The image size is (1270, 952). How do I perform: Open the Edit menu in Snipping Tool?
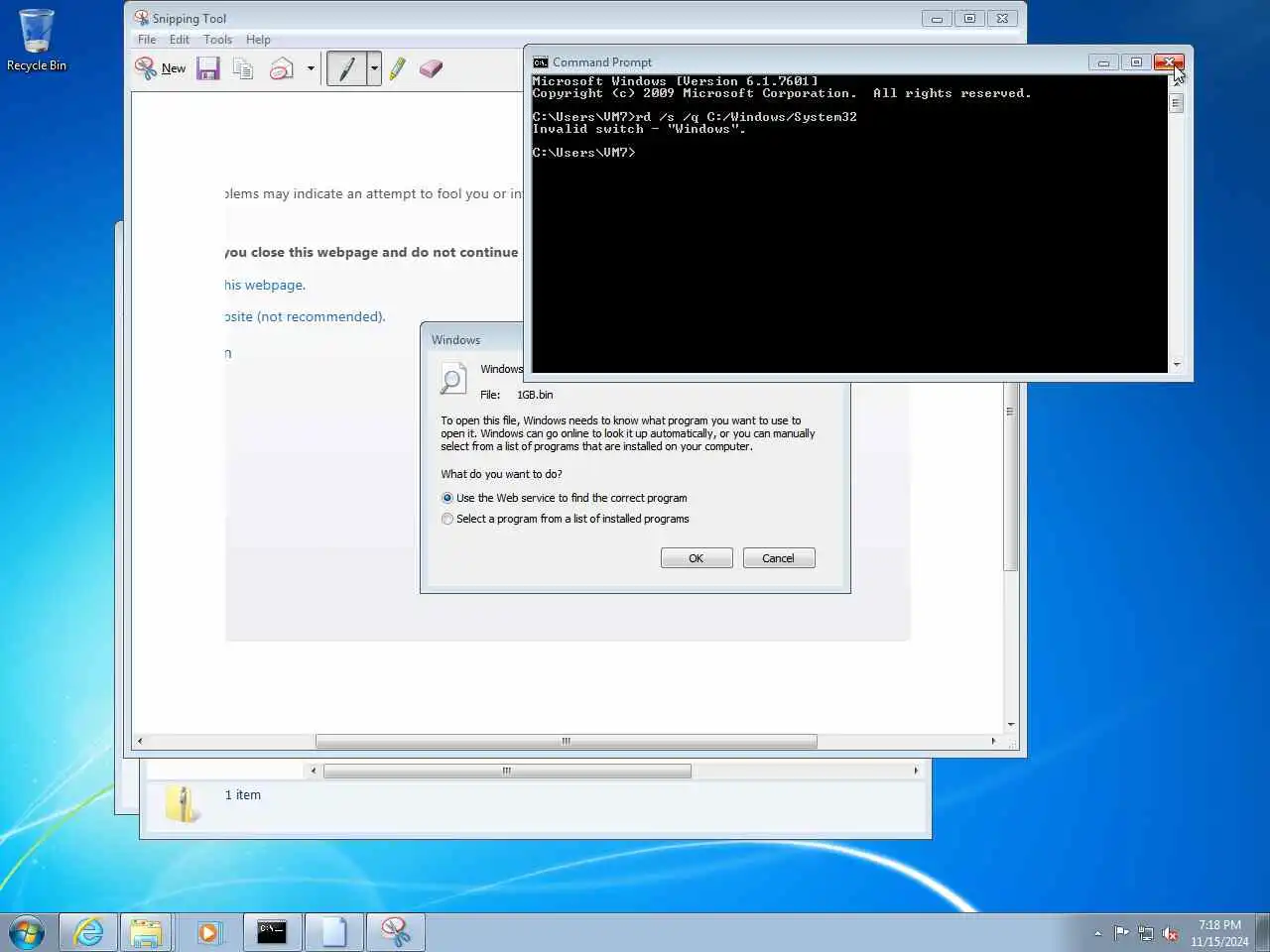180,40
